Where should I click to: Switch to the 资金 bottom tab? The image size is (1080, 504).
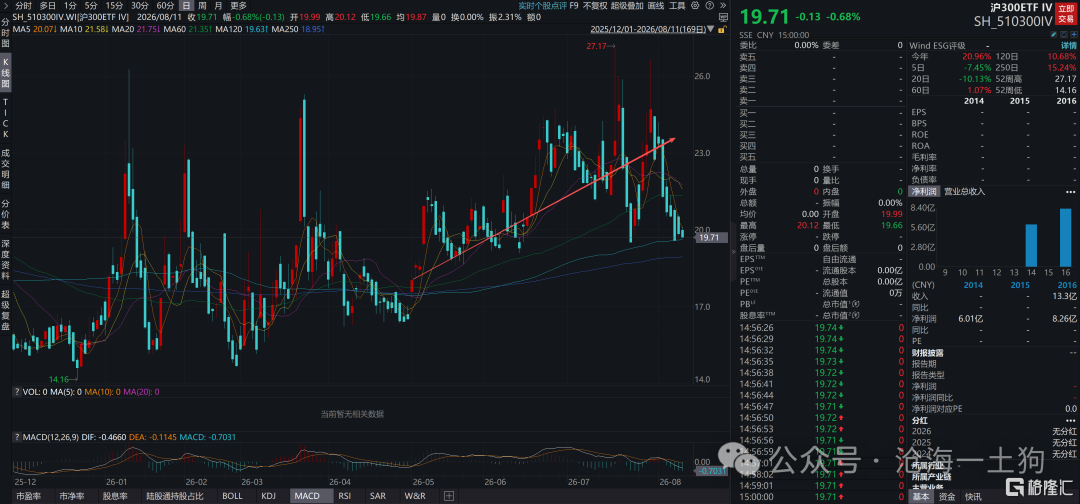(947, 496)
